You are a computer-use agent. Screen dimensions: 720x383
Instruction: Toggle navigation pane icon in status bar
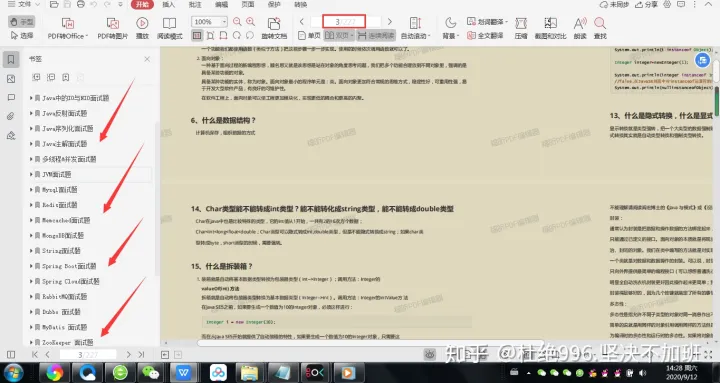[x=11, y=355]
